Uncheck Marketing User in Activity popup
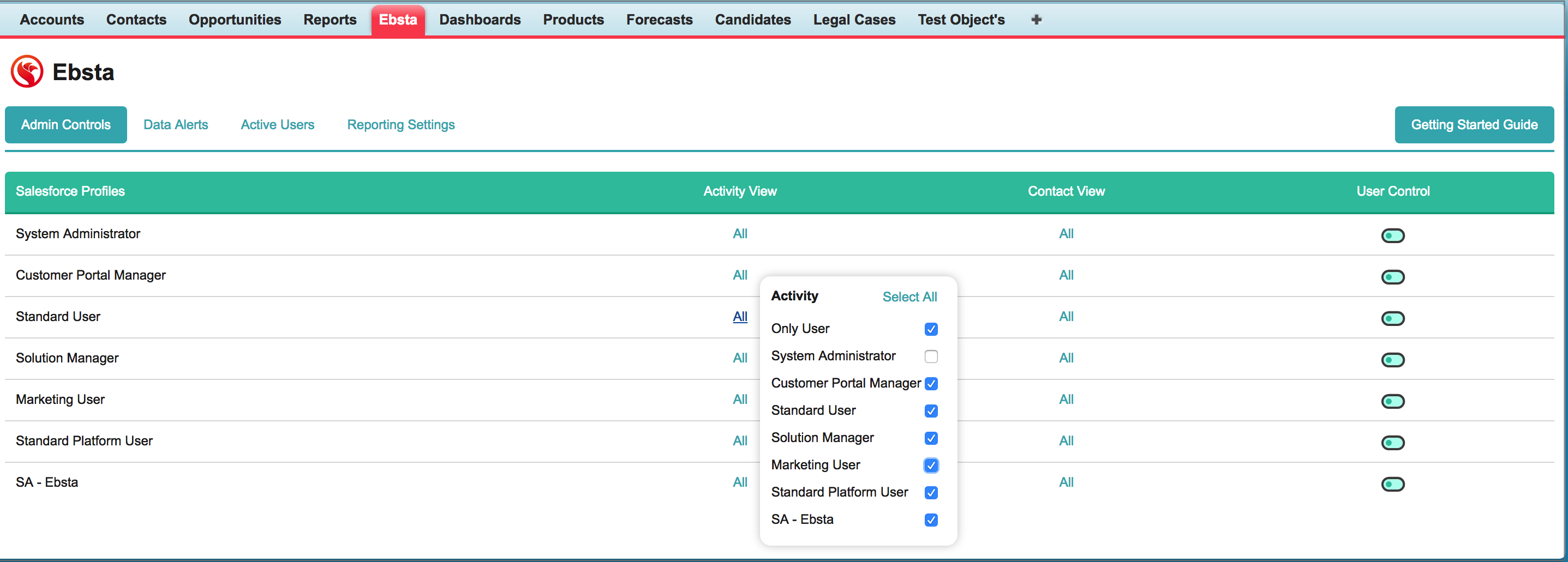The height and width of the screenshot is (562, 1568). point(931,466)
